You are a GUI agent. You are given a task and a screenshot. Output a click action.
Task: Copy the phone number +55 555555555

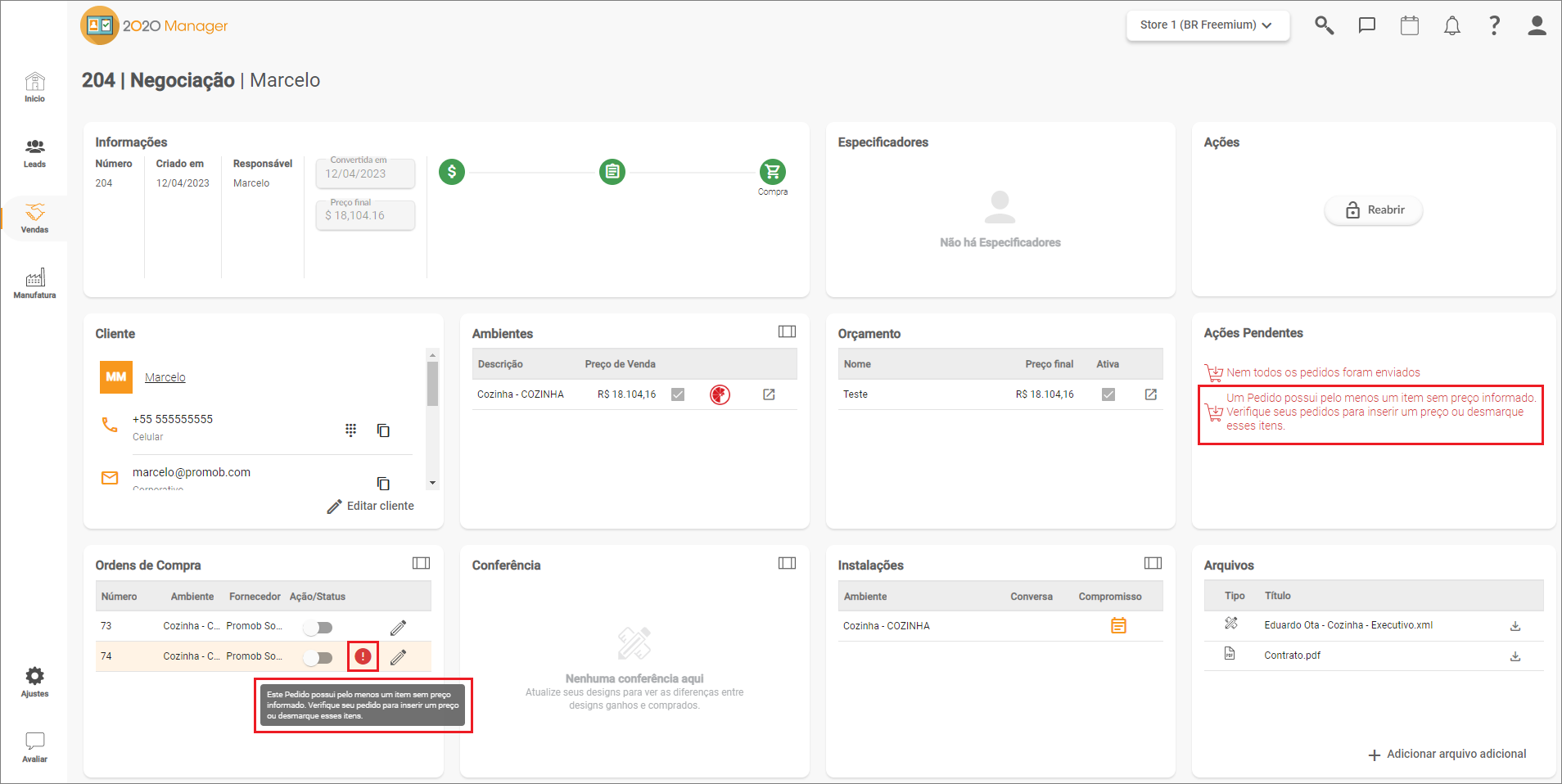click(382, 430)
